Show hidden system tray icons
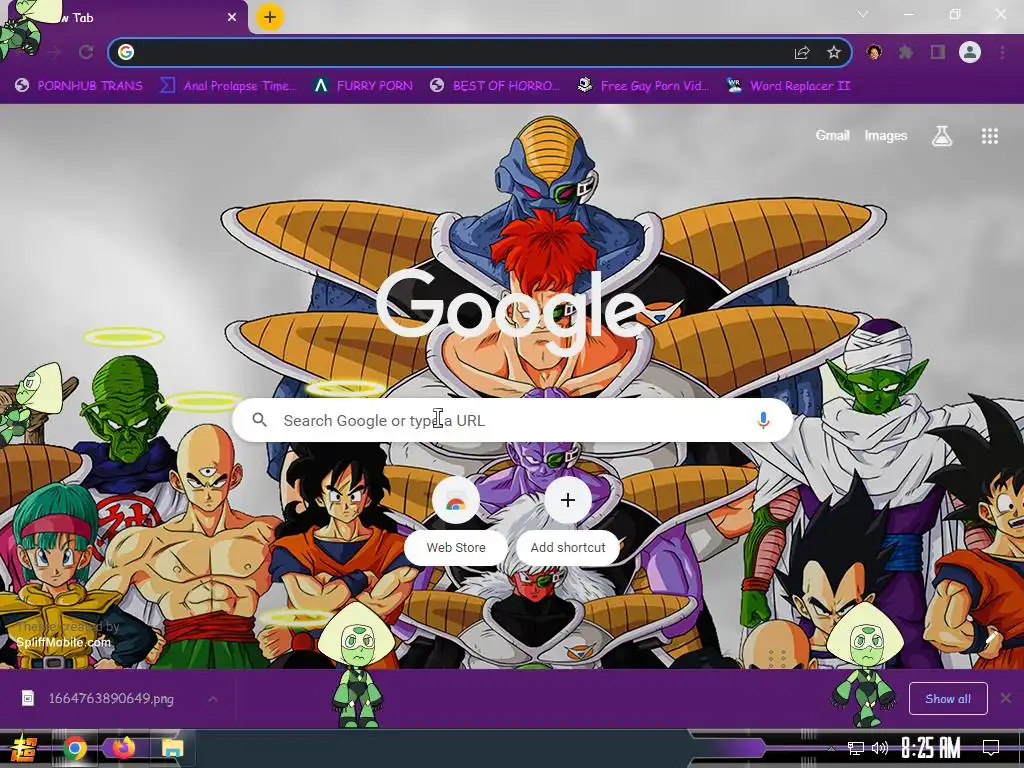Viewport: 1024px width, 768px height. 831,748
